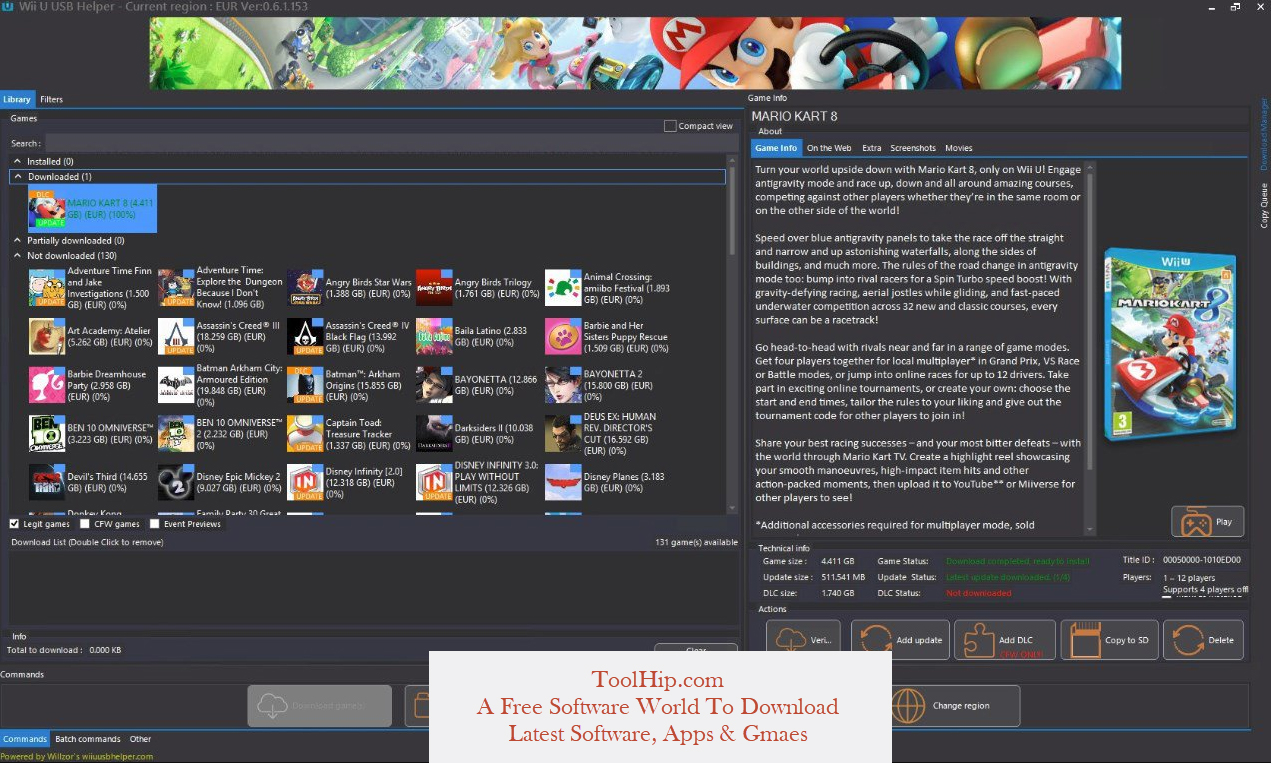Pick the Baila Latino game icon
1271x763 pixels.
(434, 337)
